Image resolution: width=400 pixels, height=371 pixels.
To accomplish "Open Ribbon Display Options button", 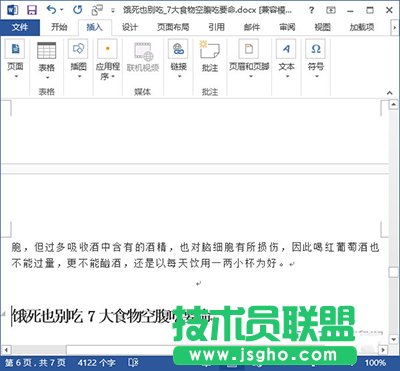I will click(x=331, y=10).
